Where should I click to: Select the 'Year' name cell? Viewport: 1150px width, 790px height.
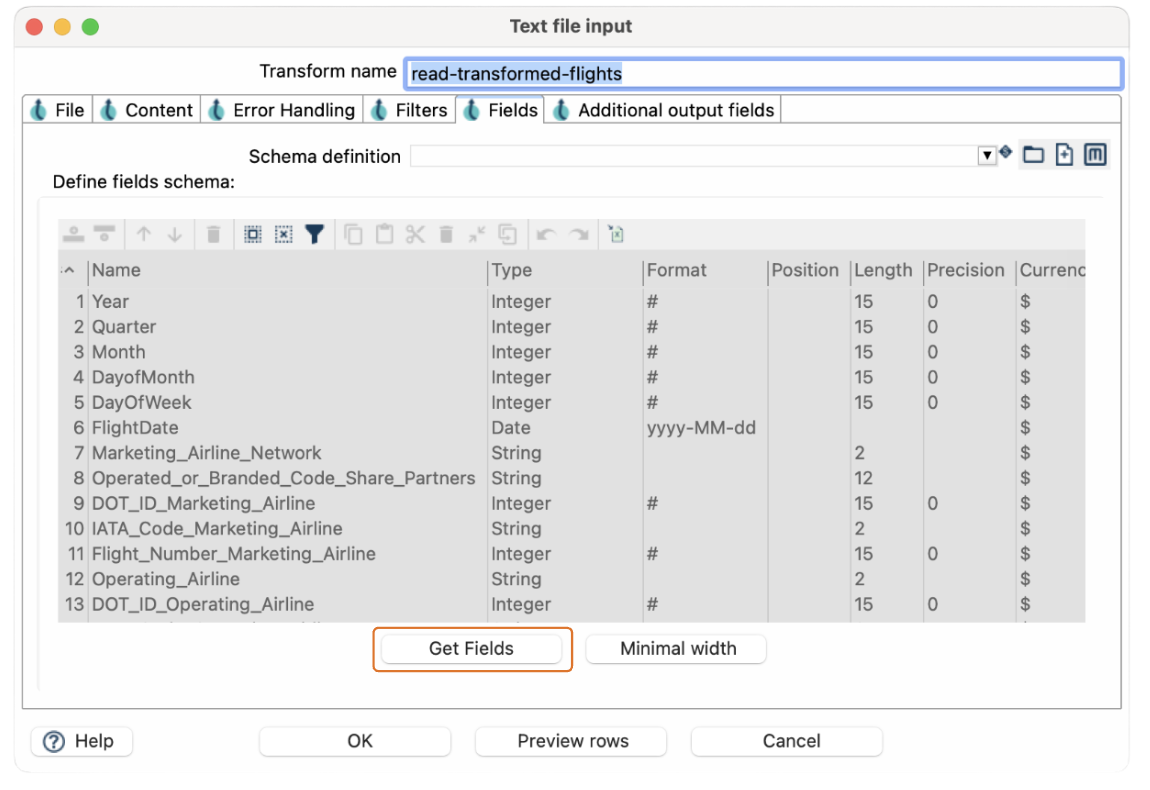pos(288,302)
